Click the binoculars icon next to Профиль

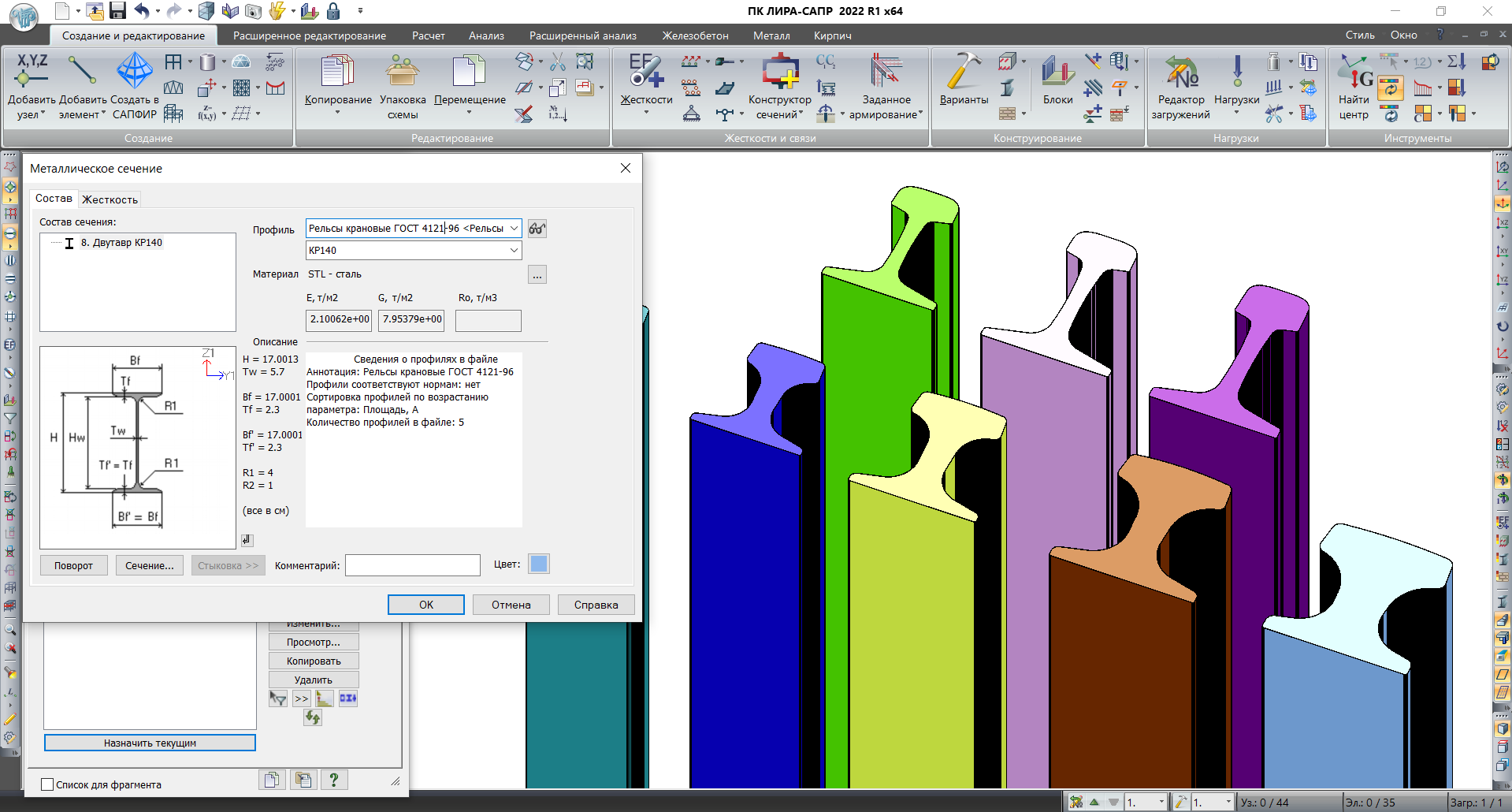click(537, 229)
